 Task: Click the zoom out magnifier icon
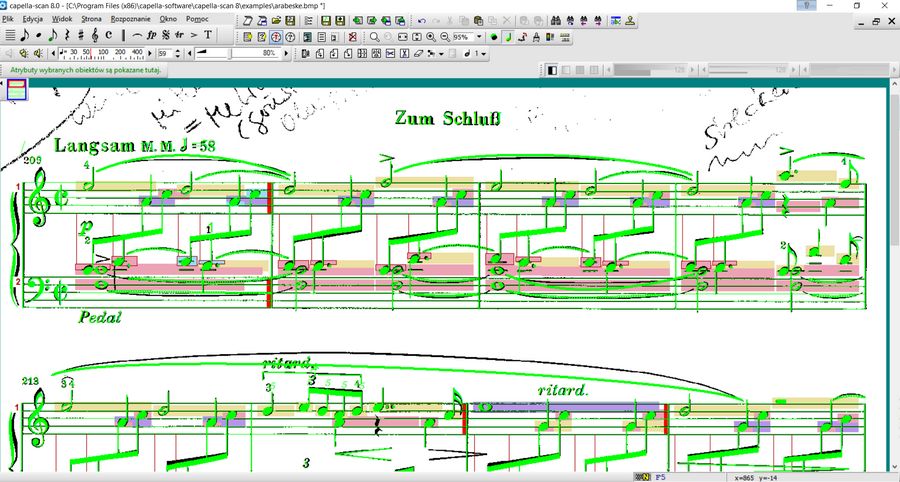click(x=445, y=37)
